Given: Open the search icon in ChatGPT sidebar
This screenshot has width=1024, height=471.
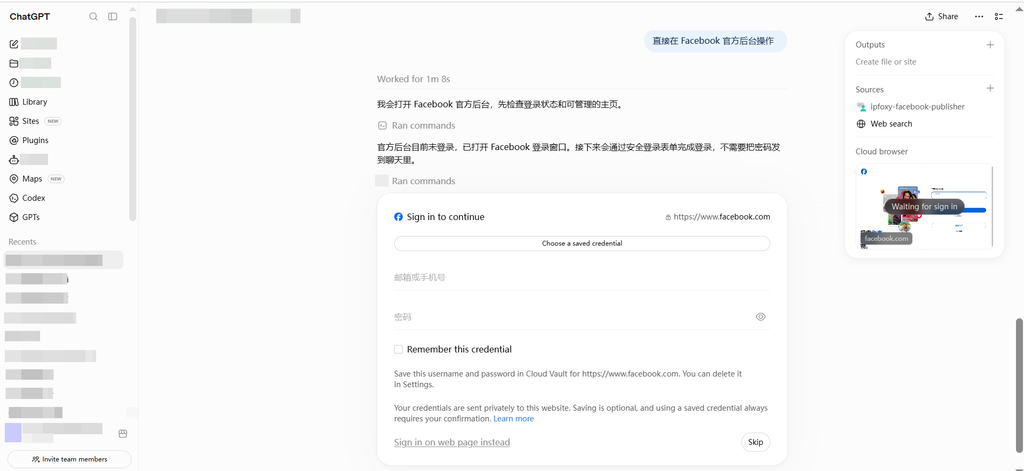Looking at the screenshot, I should point(93,17).
